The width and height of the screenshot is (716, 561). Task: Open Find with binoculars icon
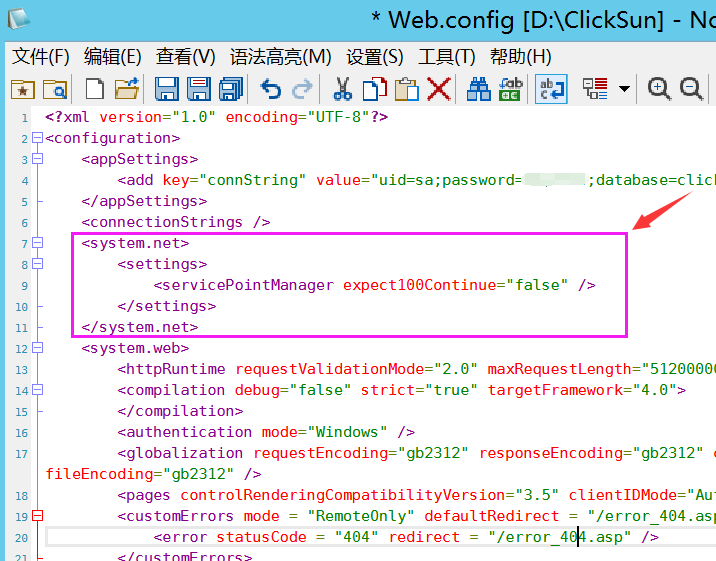(x=479, y=89)
